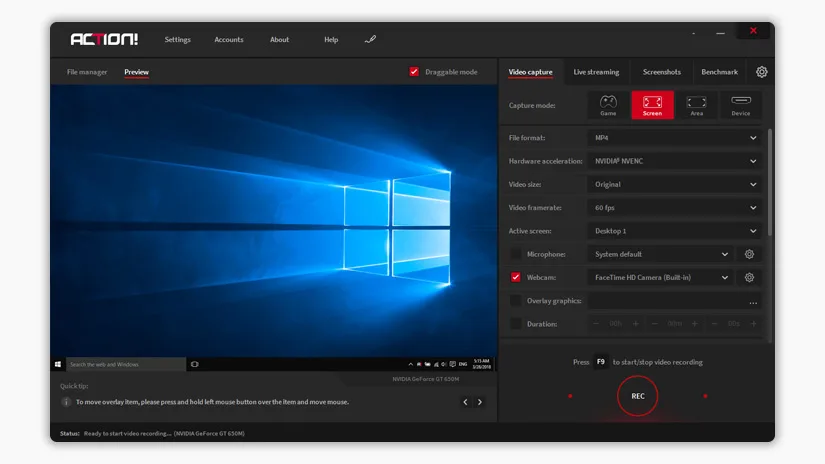Viewport: 825px width, 464px height.
Task: Select the Game capture mode icon
Action: (608, 105)
